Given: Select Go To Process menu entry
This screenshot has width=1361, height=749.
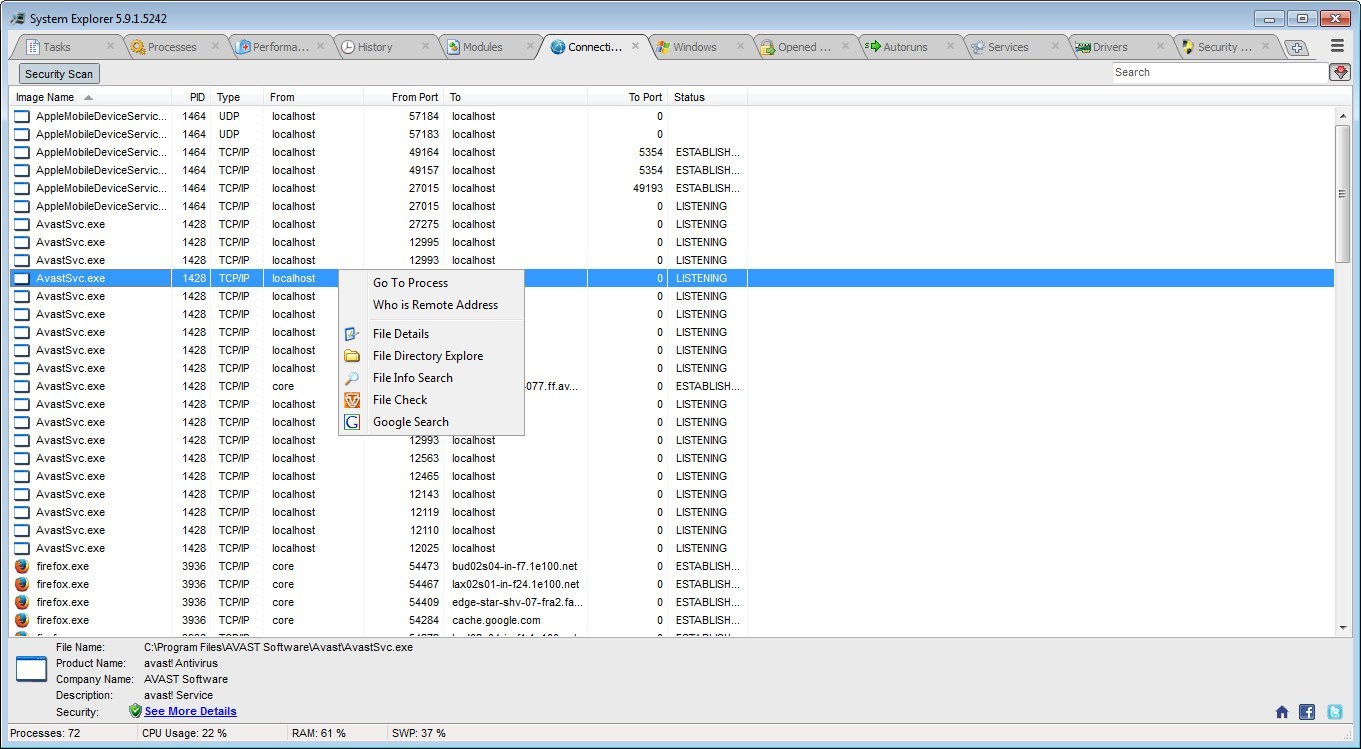Looking at the screenshot, I should tap(431, 283).
